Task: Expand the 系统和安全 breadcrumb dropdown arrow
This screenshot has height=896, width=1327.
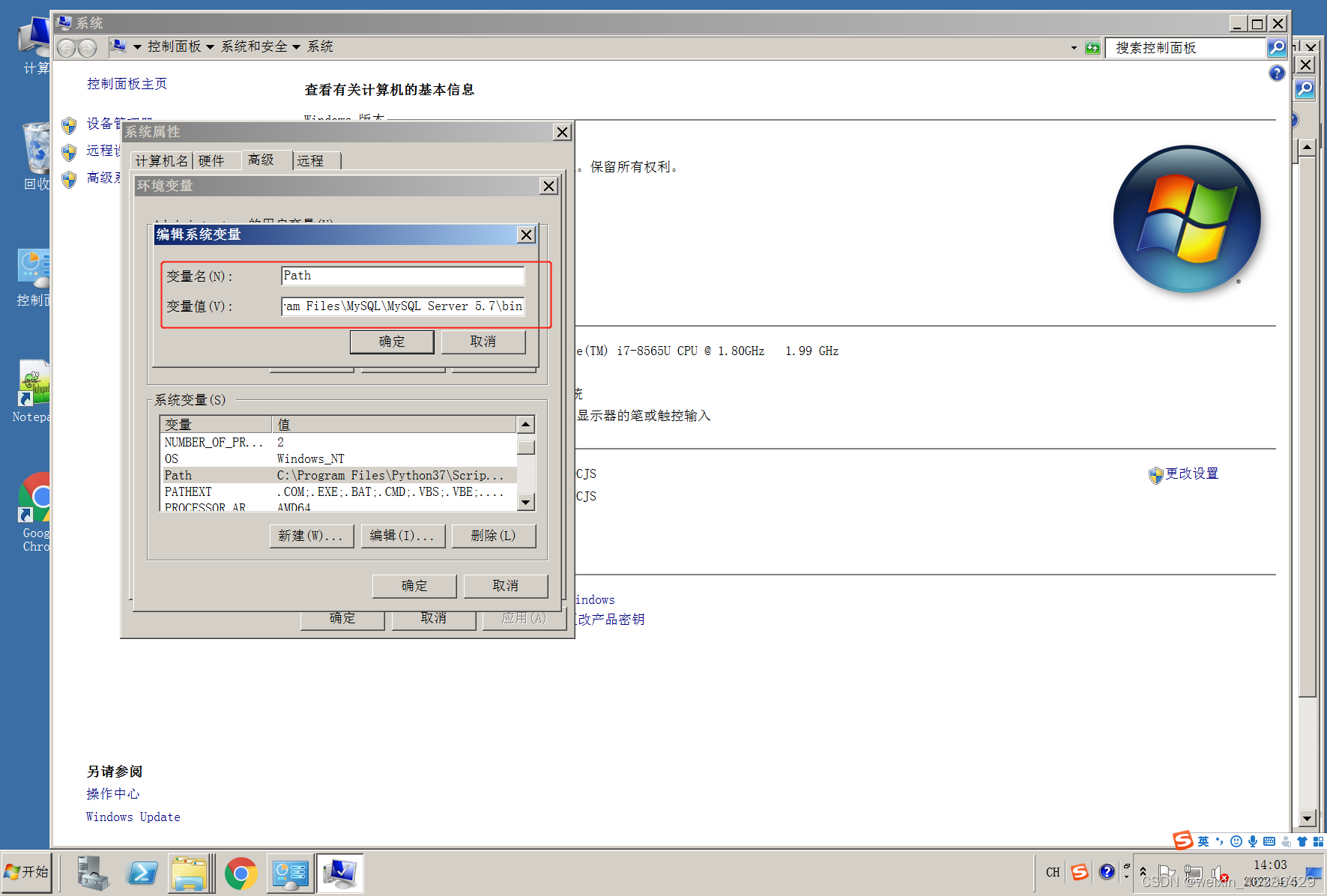Action: [x=296, y=47]
